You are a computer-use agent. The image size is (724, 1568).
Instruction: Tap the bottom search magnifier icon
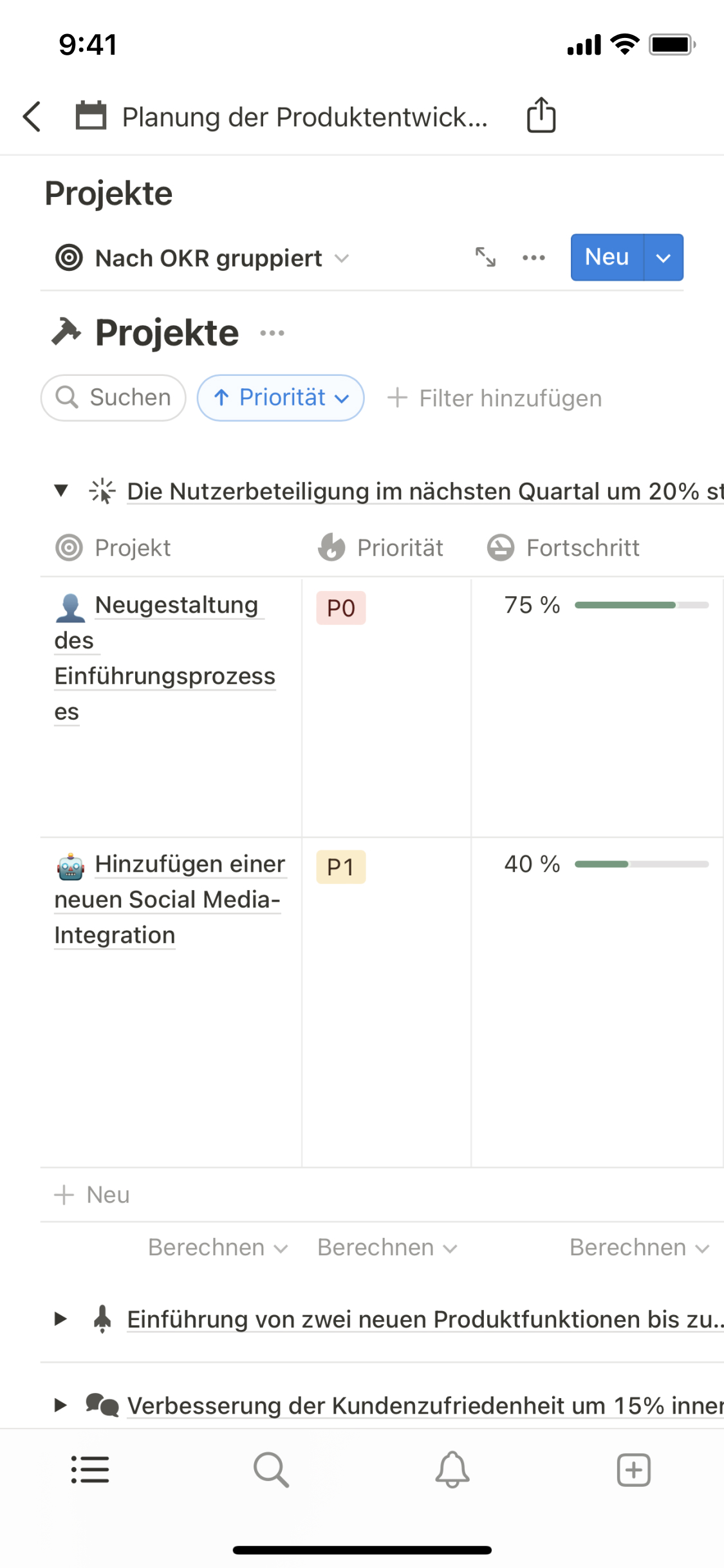pyautogui.click(x=271, y=1470)
